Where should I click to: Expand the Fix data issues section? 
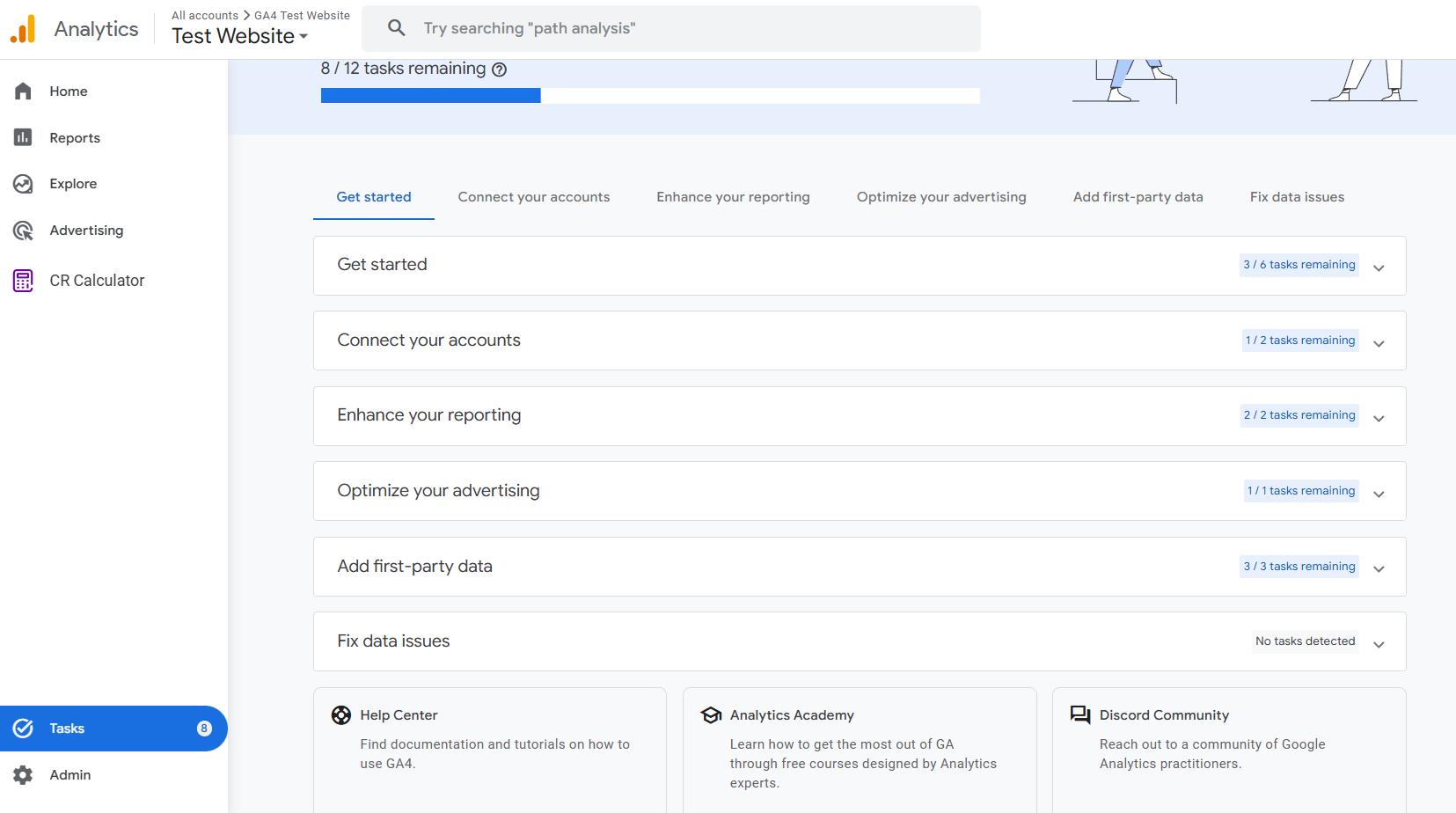point(1379,641)
